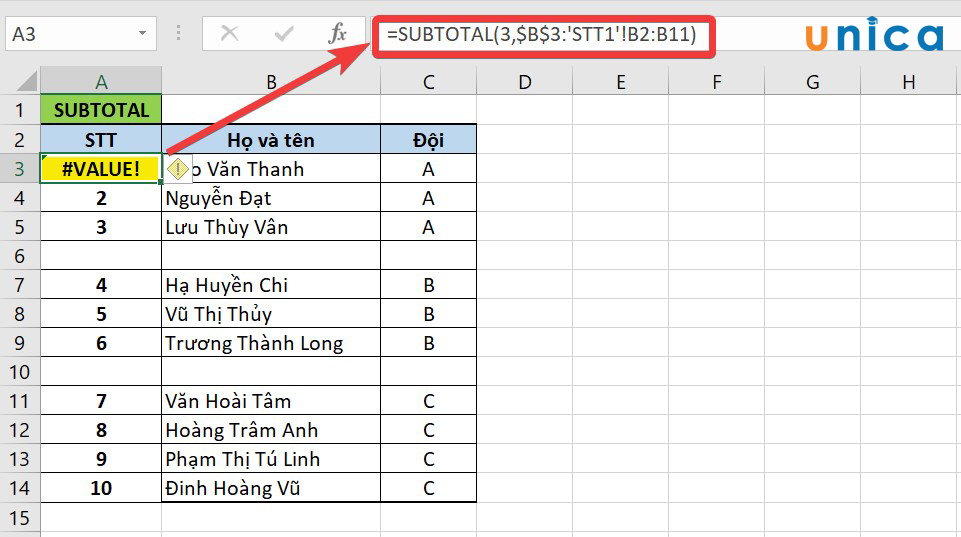Screen dimensions: 961x537
Task: Click team cell for Đinh Hoàng Vũ row
Action: 428,488
